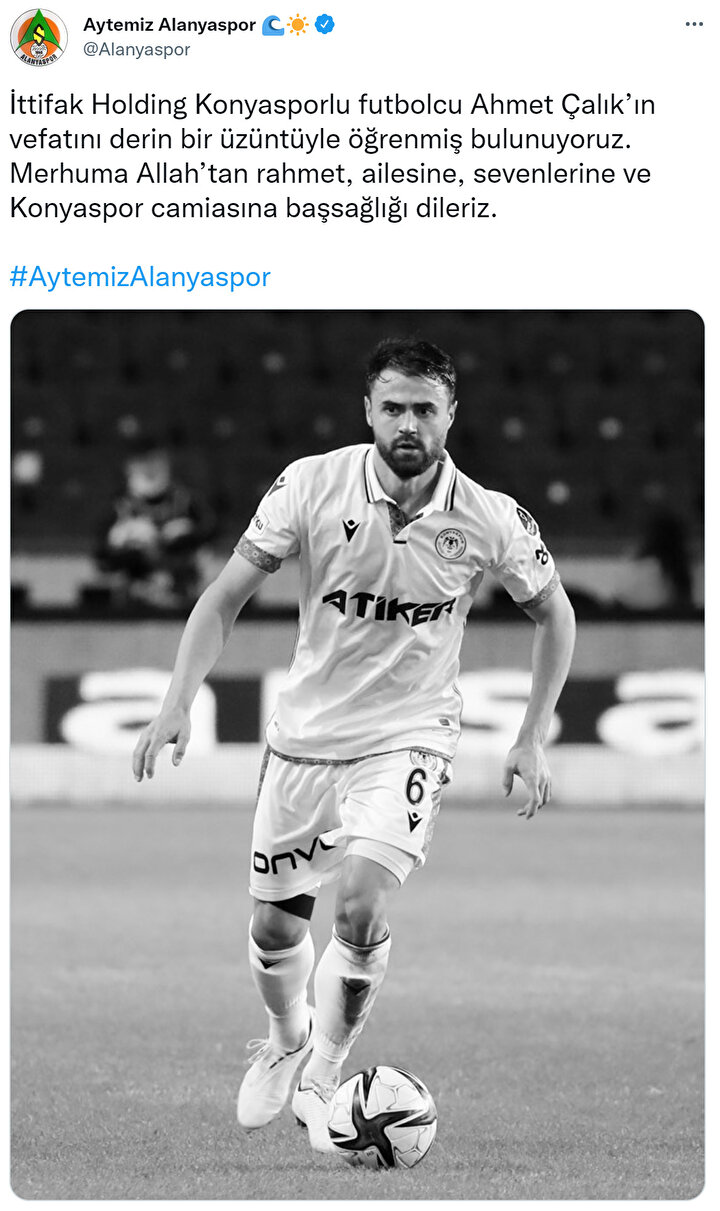Viewport: 720px width, 1211px height.
Task: Open the three-dot more options menu
Action: point(694,24)
